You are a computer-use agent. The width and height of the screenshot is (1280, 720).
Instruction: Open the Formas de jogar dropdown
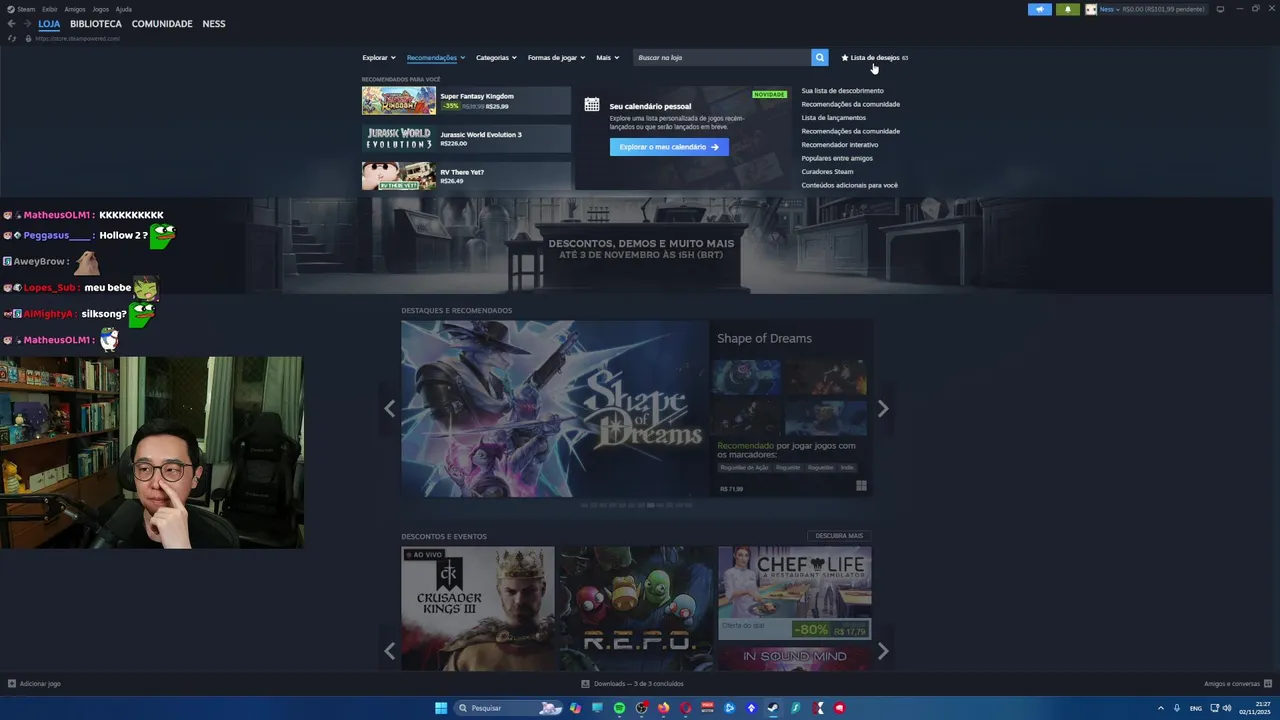557,58
